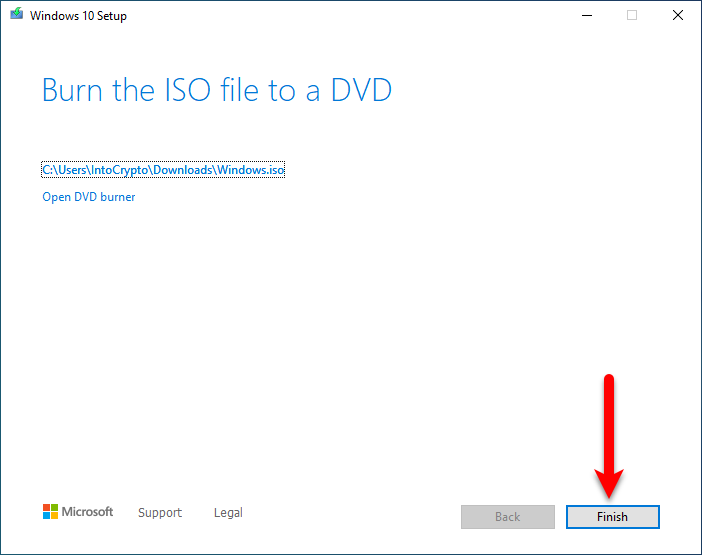Click the greyed-out Back button
Screen dimensions: 702x555
508,517
